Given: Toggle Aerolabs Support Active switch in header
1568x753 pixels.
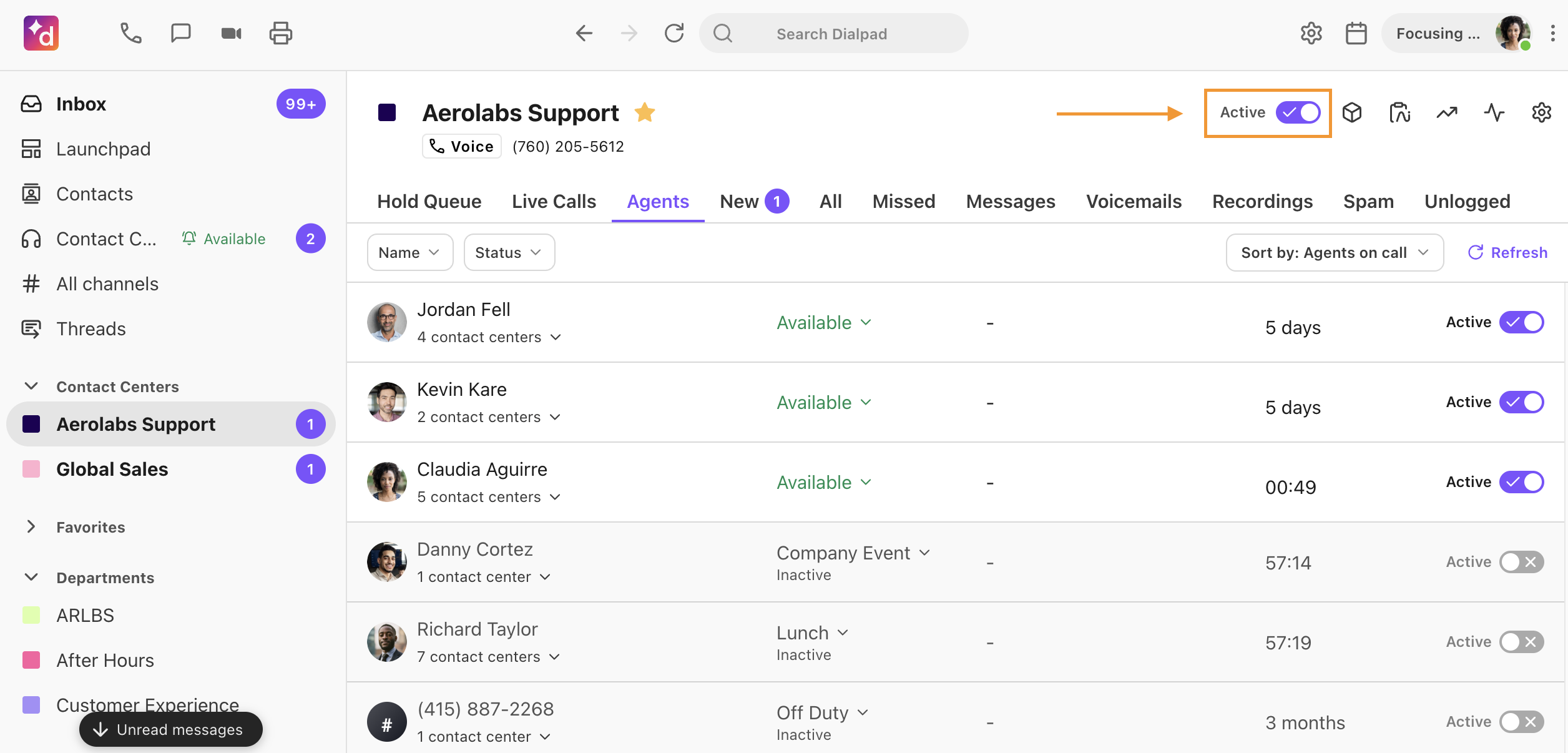Looking at the screenshot, I should [1298, 112].
